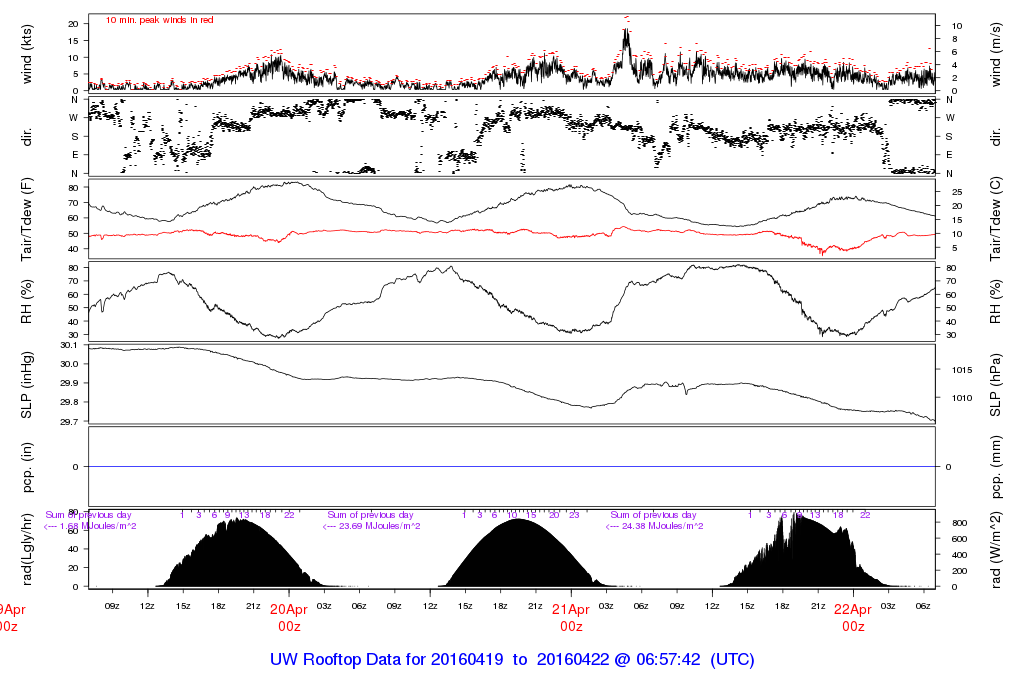Select the 'wind (m/s)' axis label
Screen dimensions: 1024x700
coord(995,54)
